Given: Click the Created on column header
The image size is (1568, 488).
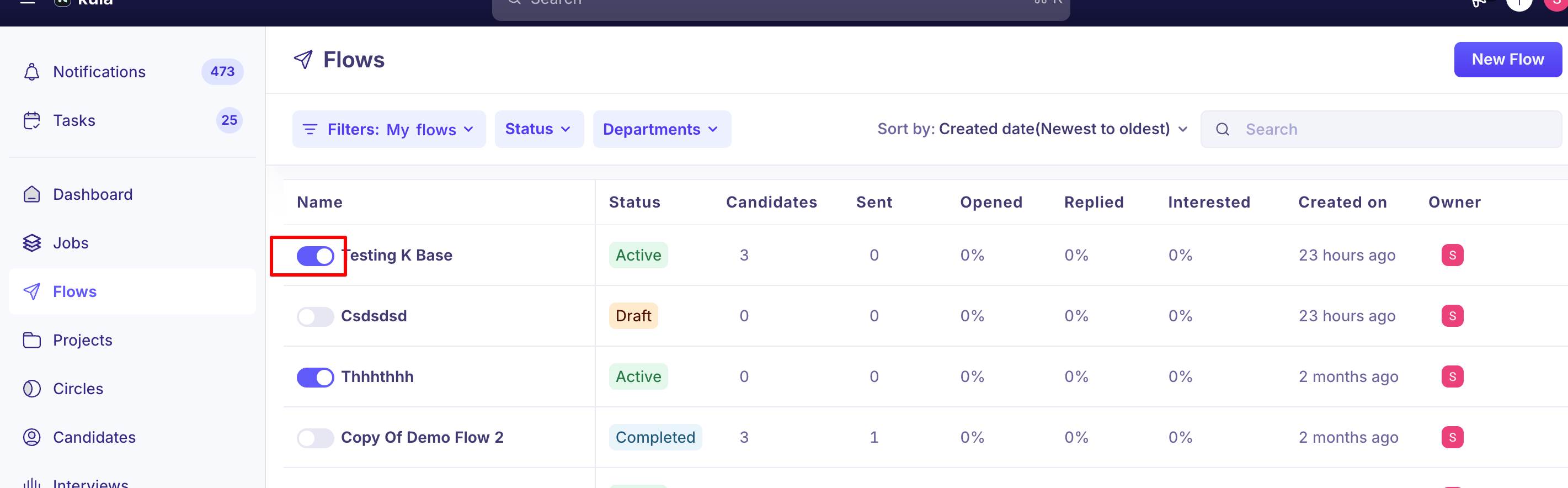Looking at the screenshot, I should [1342, 202].
